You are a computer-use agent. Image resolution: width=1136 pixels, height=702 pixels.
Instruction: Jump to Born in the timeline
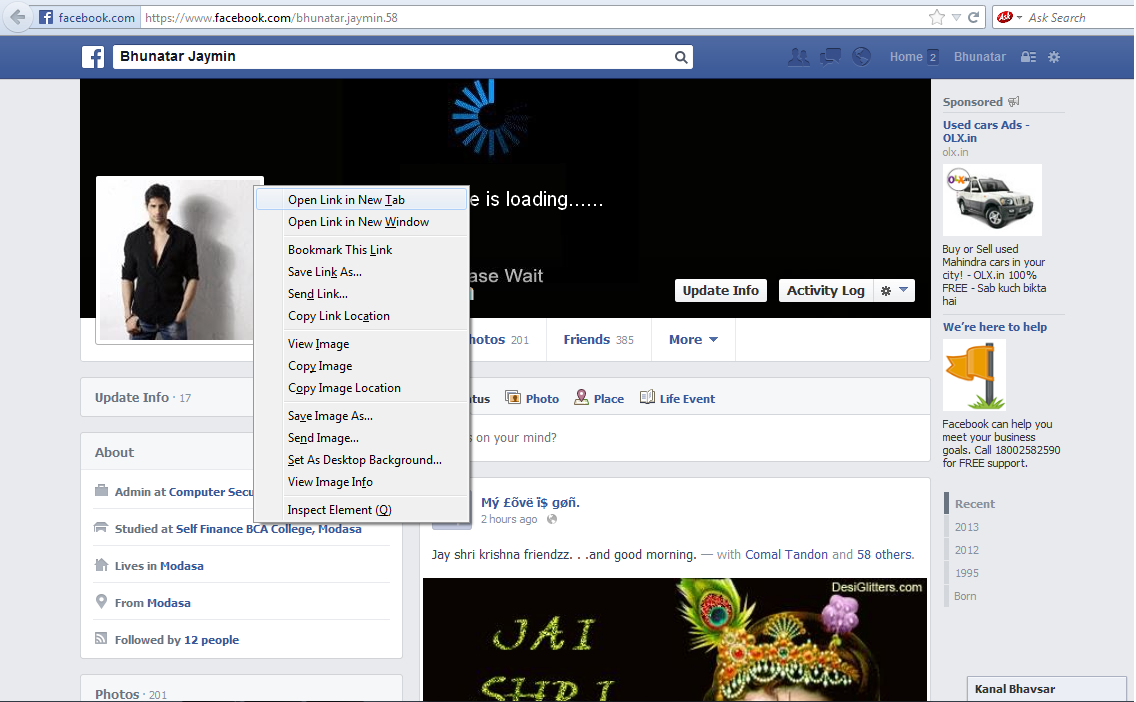(965, 596)
